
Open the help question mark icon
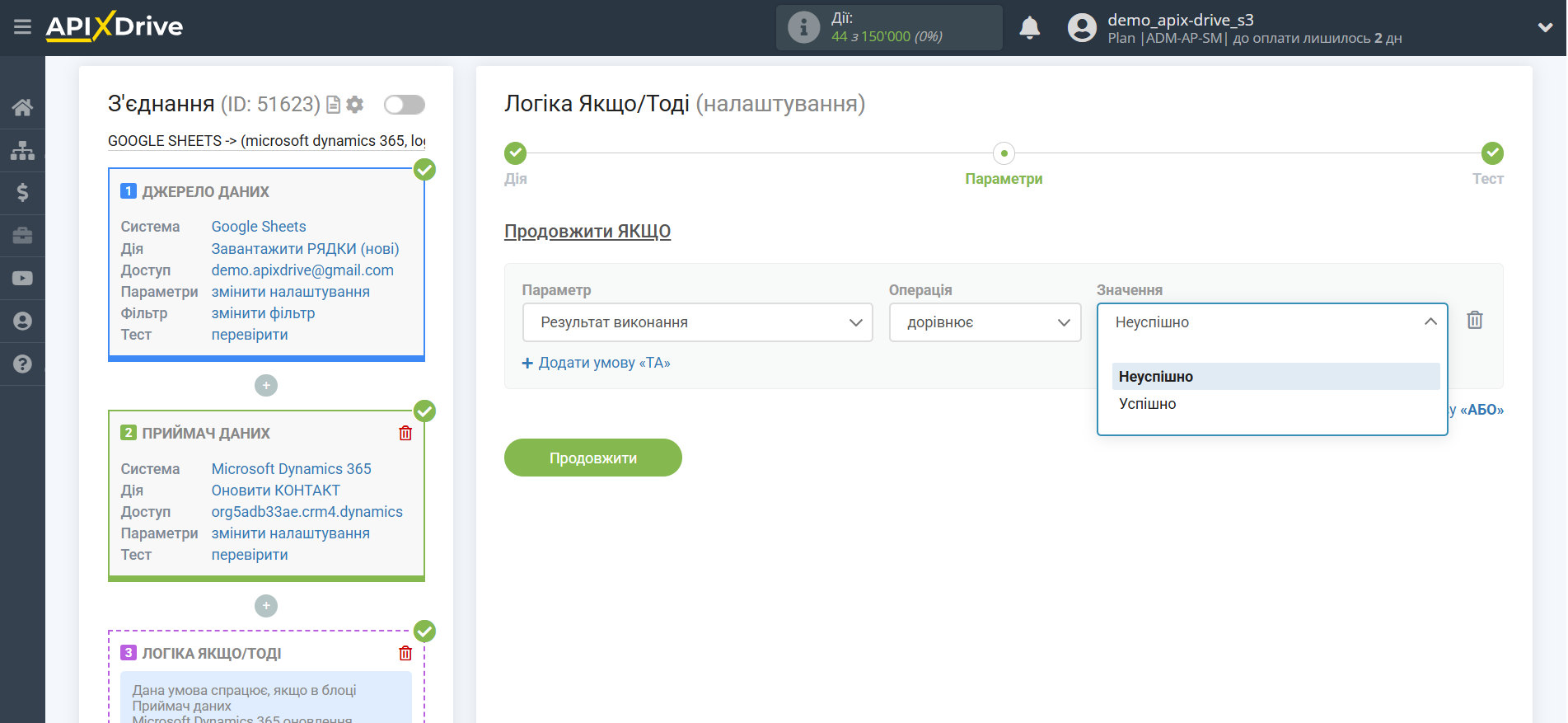tap(22, 364)
